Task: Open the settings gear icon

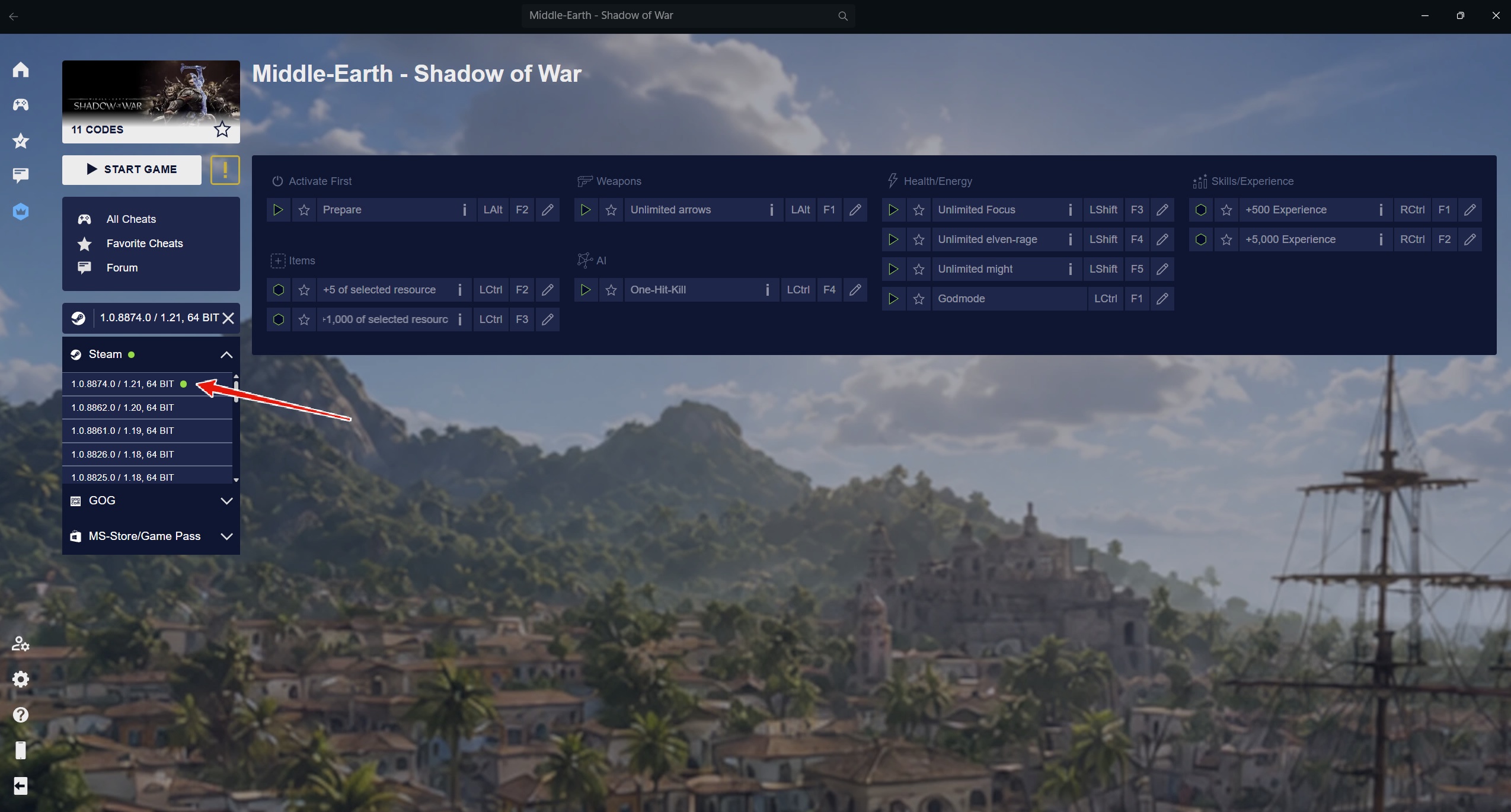Action: pos(21,679)
